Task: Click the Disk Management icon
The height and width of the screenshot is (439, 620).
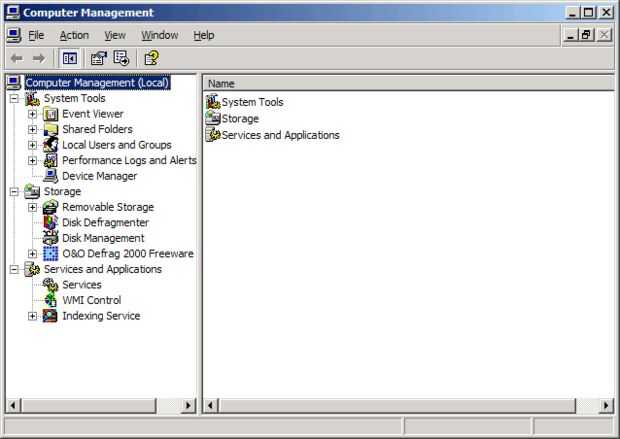Action: pyautogui.click(x=51, y=238)
